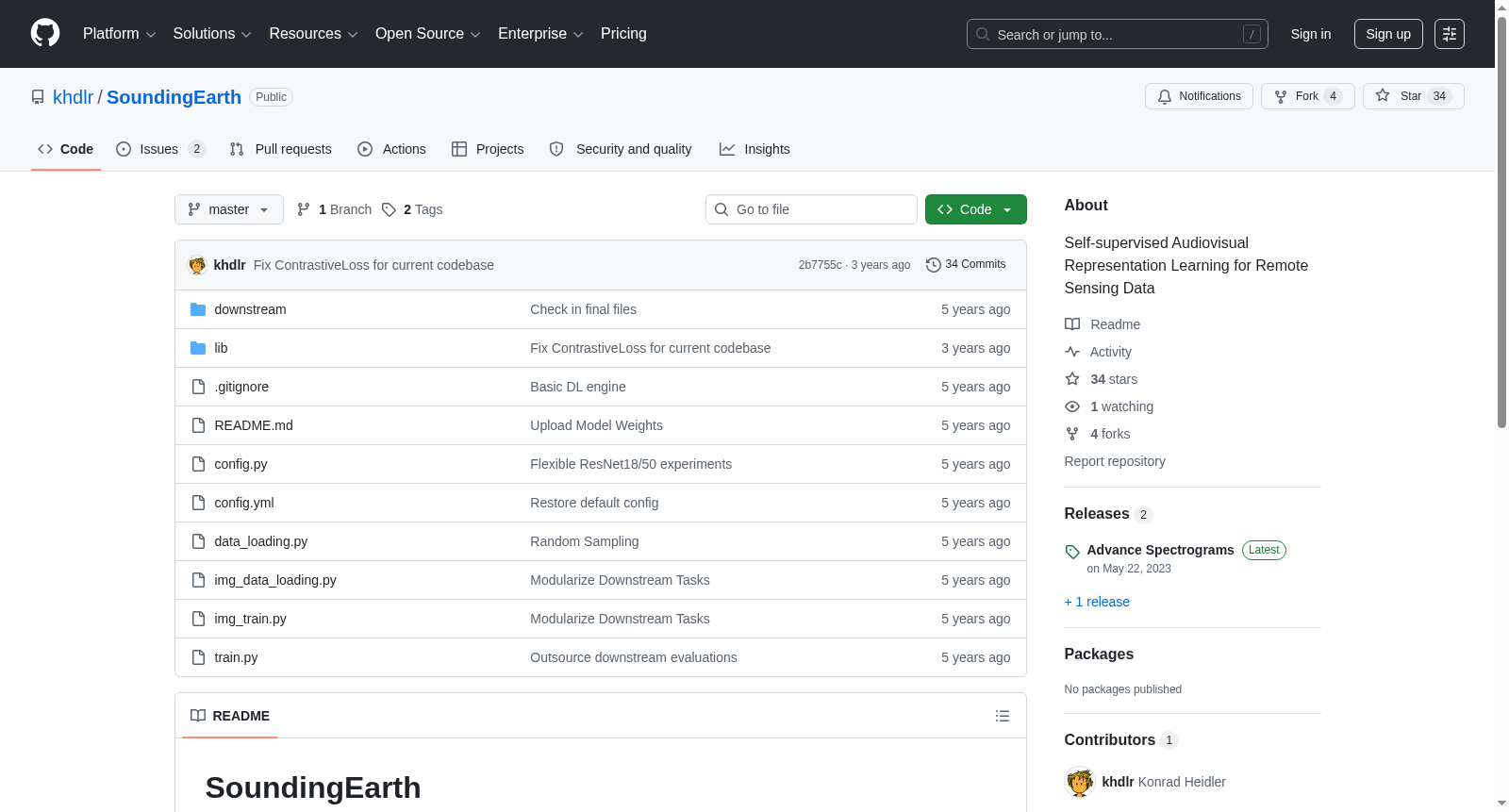Expand the Open Source menu
The width and height of the screenshot is (1509, 812).
click(x=428, y=34)
